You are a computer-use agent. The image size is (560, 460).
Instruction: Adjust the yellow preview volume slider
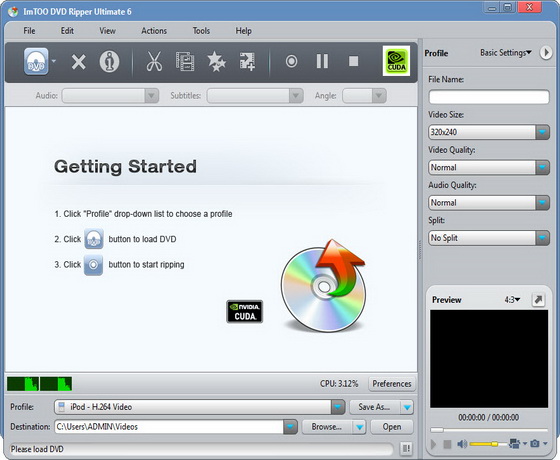click(488, 444)
